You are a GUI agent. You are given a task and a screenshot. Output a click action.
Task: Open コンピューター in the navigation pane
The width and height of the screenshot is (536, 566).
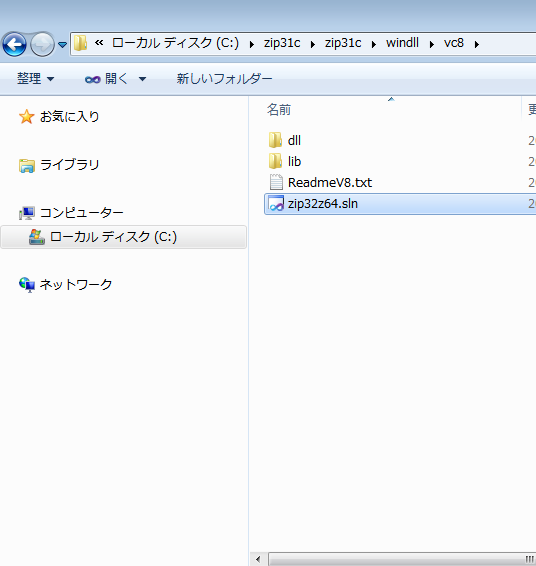coord(82,213)
